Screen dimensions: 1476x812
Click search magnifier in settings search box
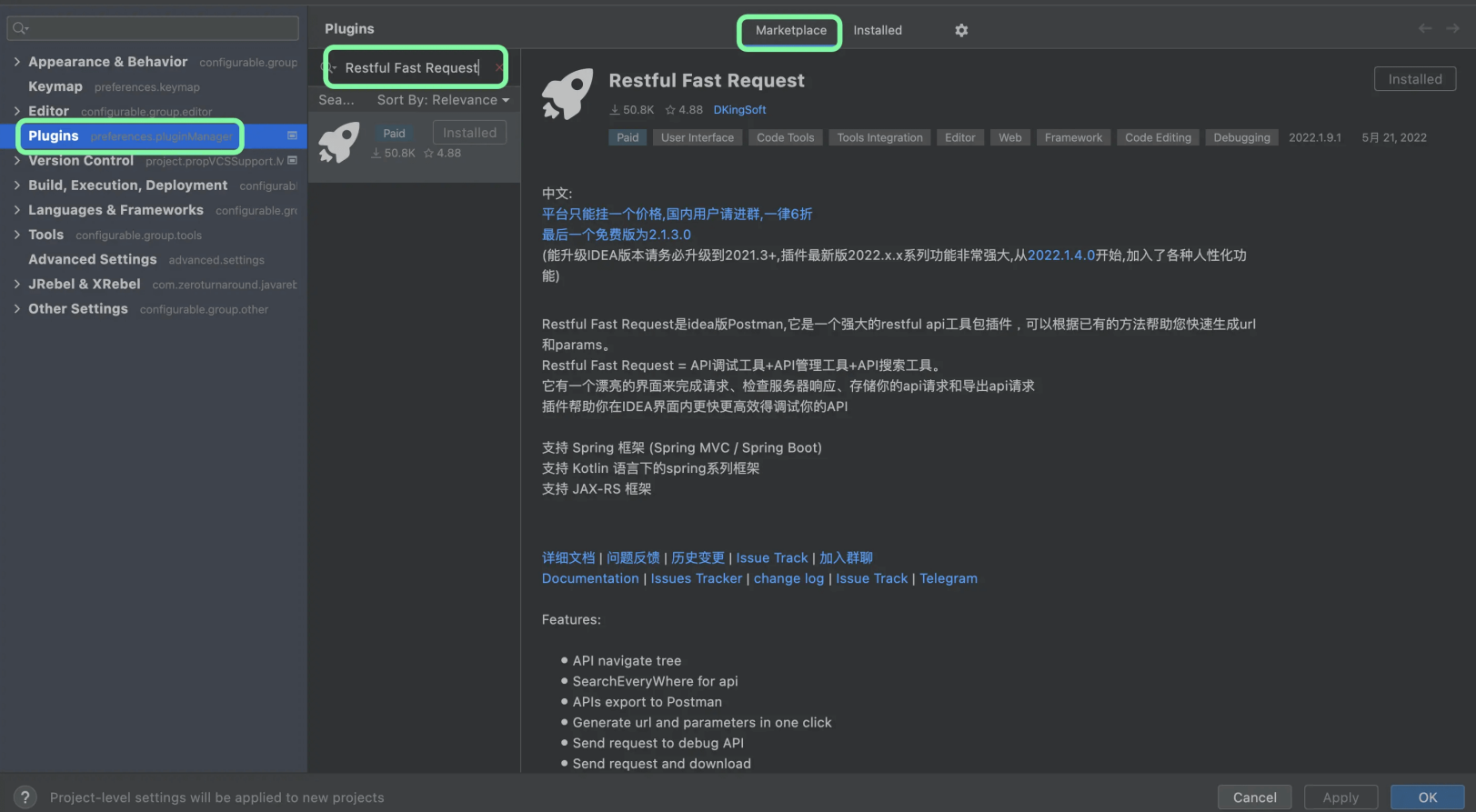[x=20, y=28]
